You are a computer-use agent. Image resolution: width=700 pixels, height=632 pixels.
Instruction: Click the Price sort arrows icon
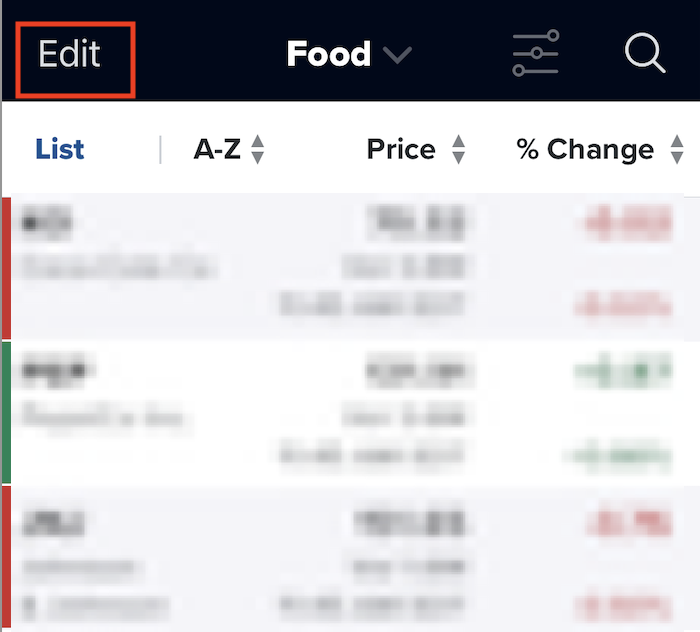coord(458,149)
